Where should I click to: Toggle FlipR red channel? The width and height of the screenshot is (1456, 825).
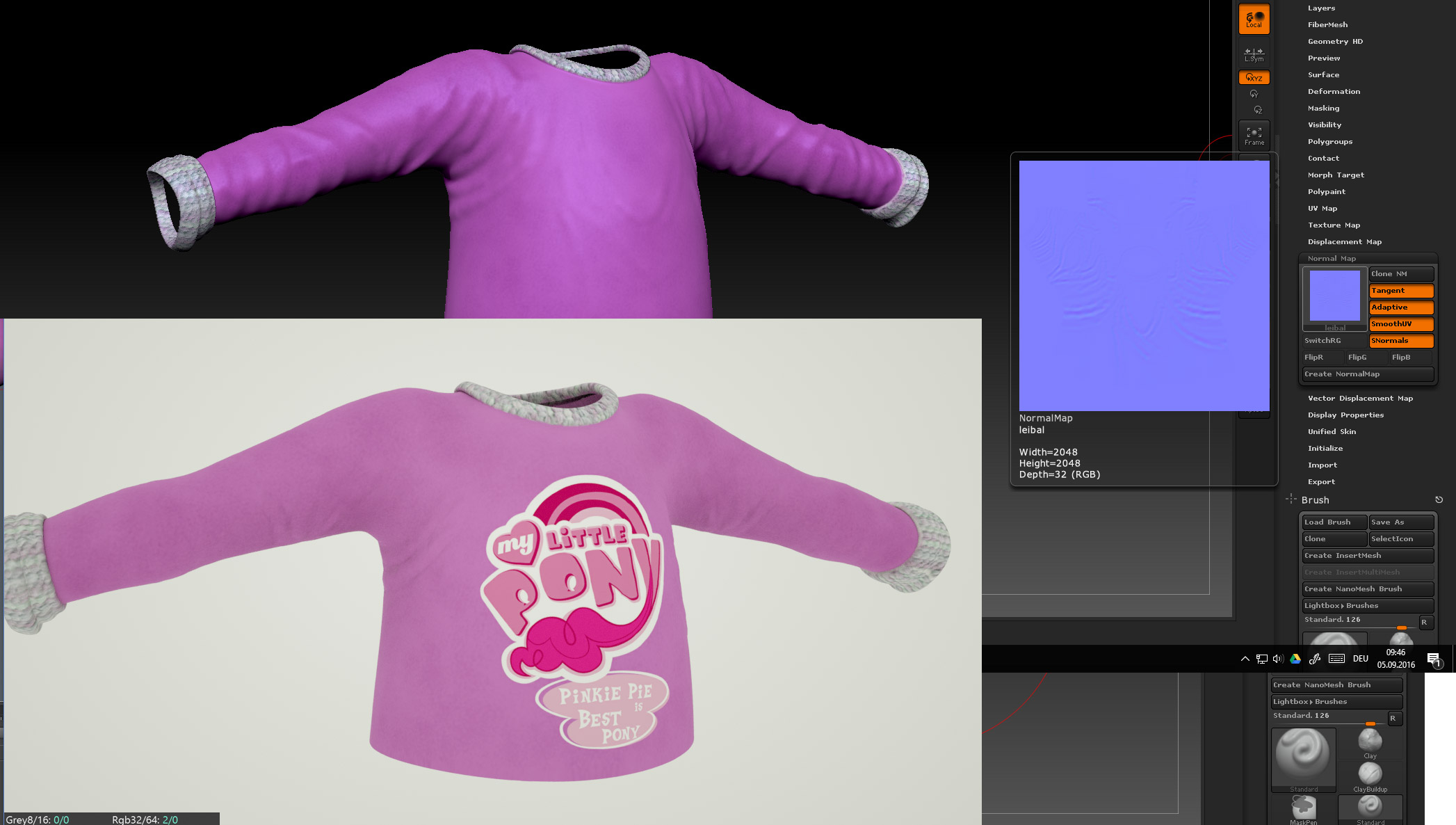pos(1323,358)
